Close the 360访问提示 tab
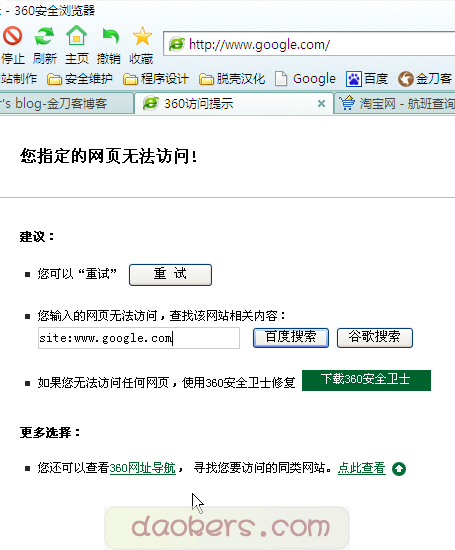The width and height of the screenshot is (455, 550). [321, 103]
